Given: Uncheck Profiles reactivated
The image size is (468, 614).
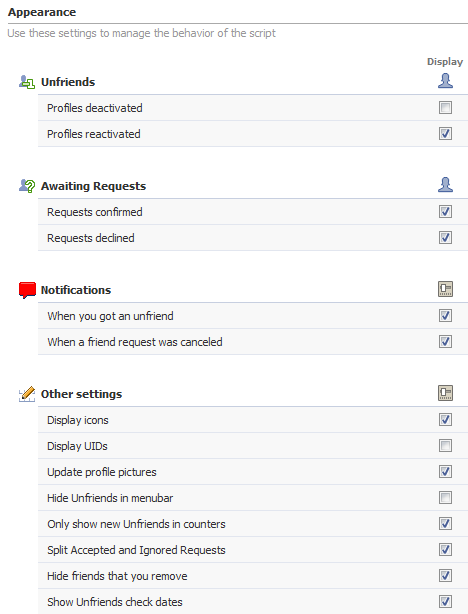Looking at the screenshot, I should pyautogui.click(x=445, y=134).
